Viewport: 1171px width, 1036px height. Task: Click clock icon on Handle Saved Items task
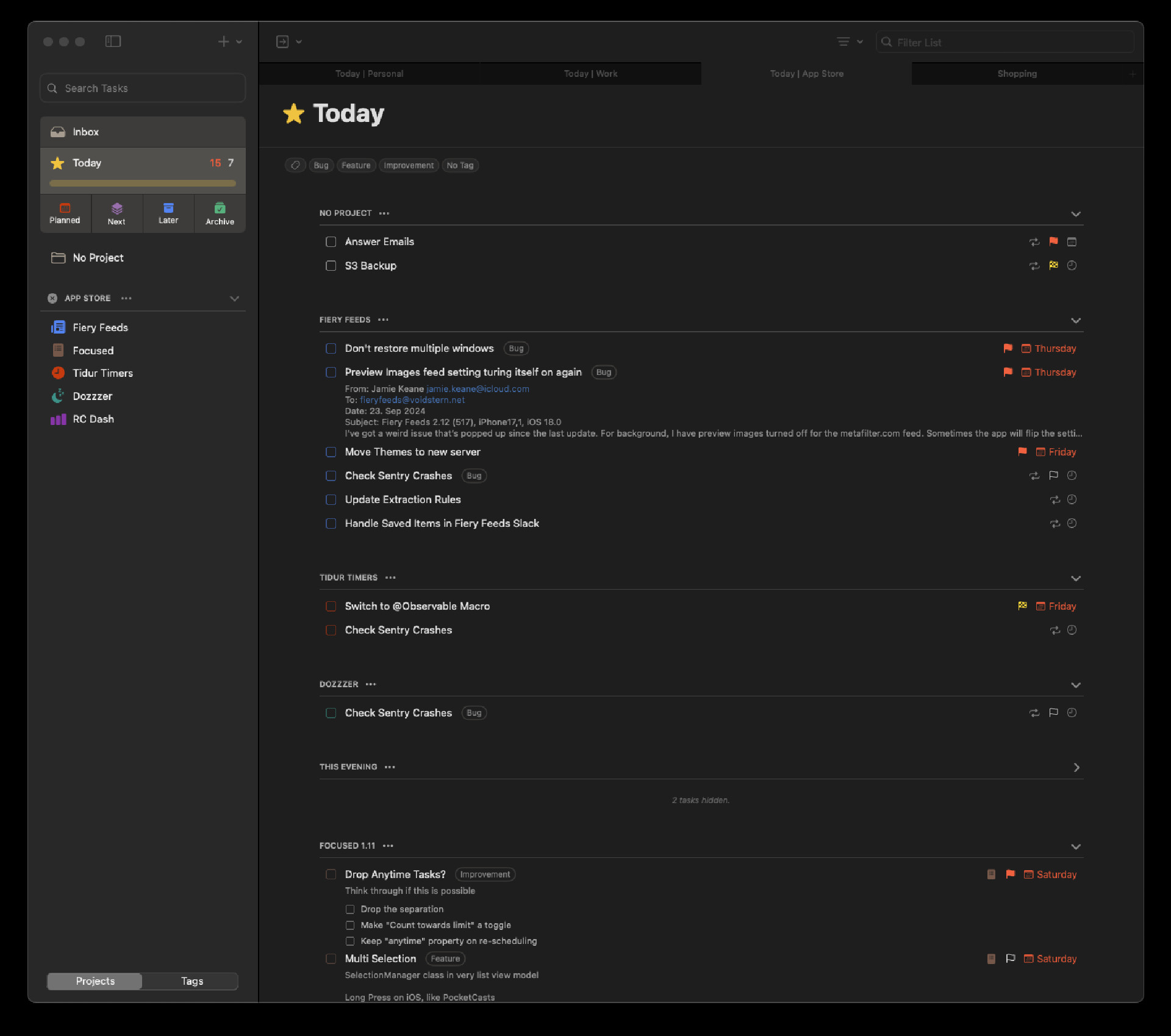tap(1072, 523)
